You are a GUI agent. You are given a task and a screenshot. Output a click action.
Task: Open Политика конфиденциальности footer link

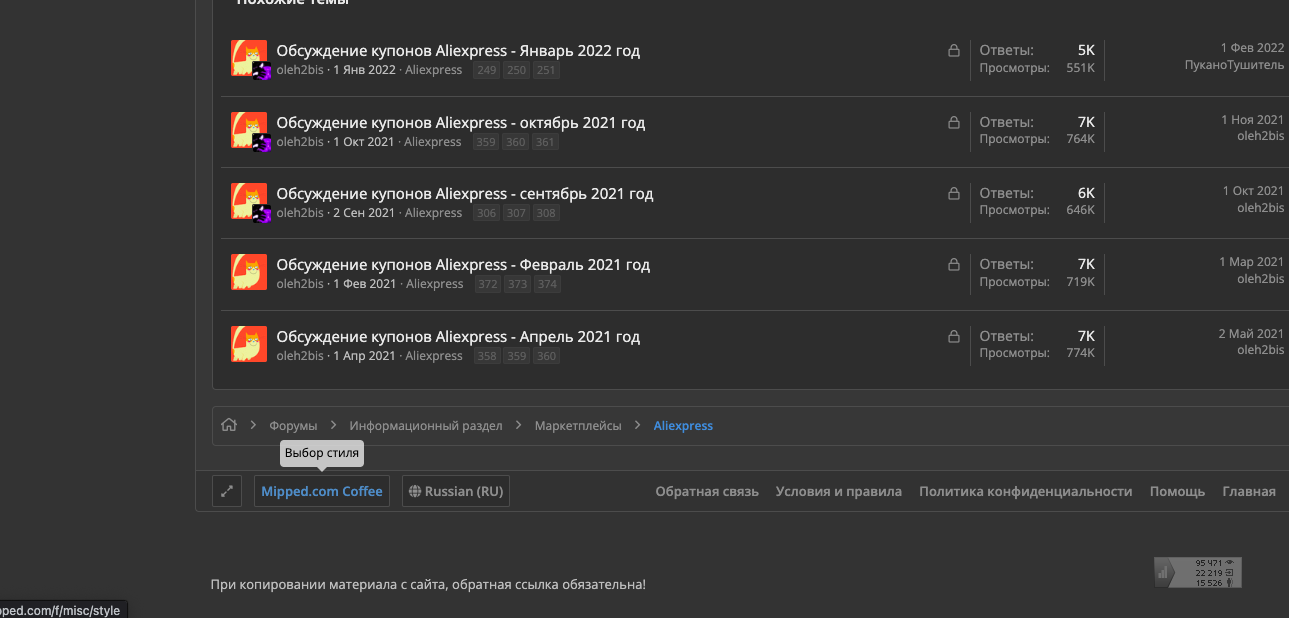point(1026,491)
